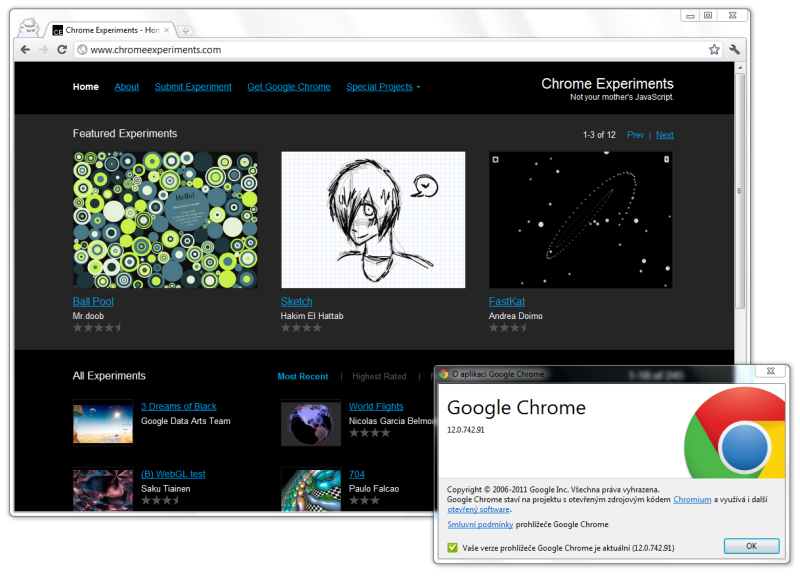Minimize the browser window

tap(690, 16)
